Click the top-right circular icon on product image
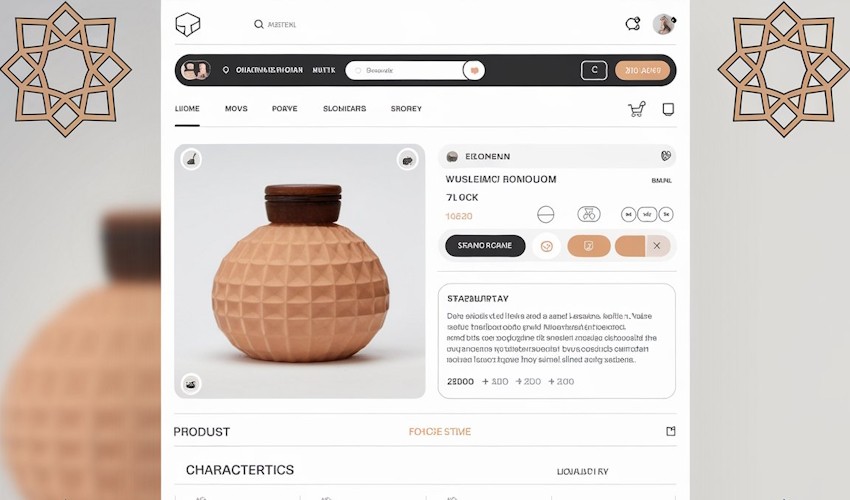This screenshot has height=500, width=850. tap(408, 160)
